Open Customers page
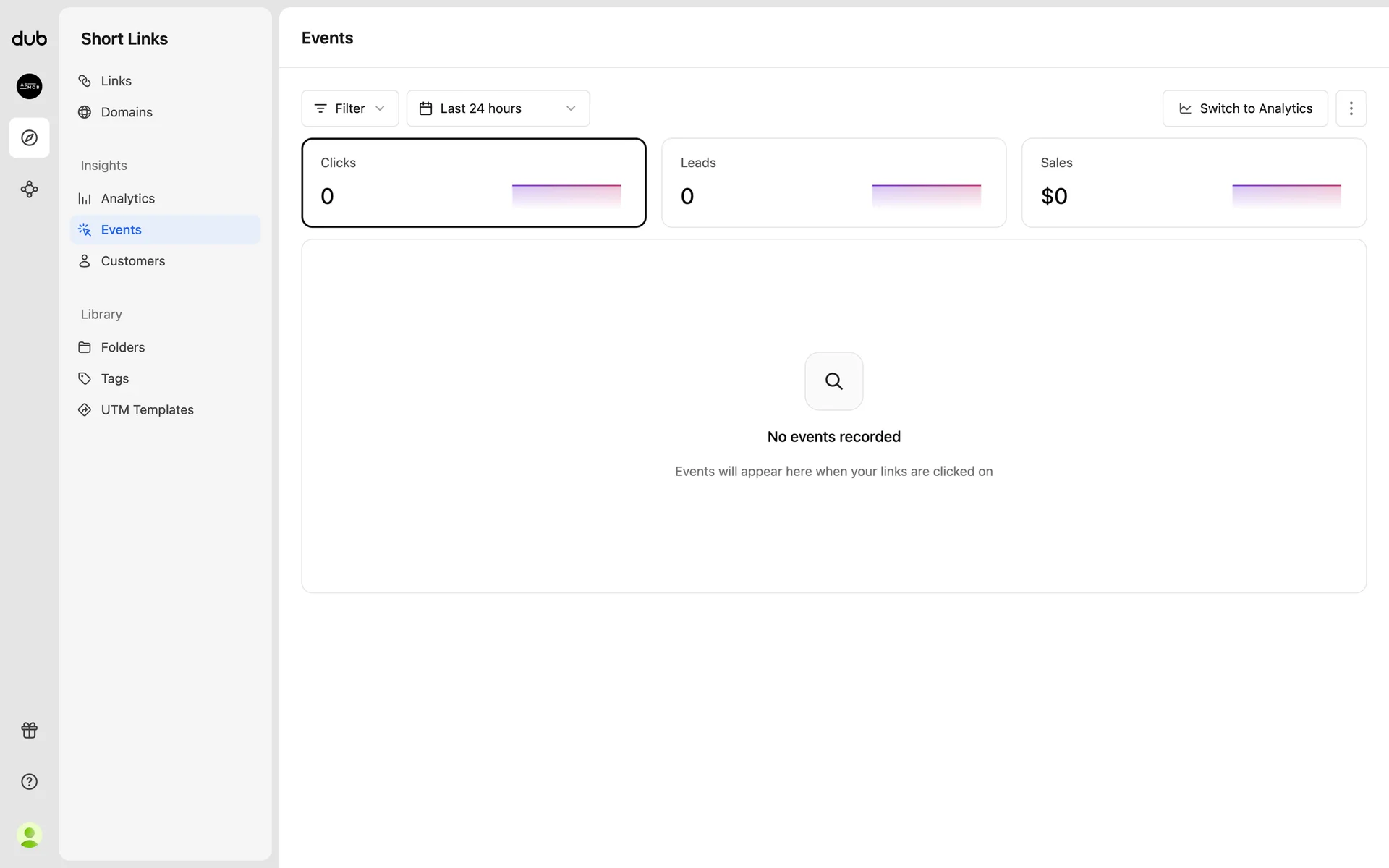 (132, 261)
